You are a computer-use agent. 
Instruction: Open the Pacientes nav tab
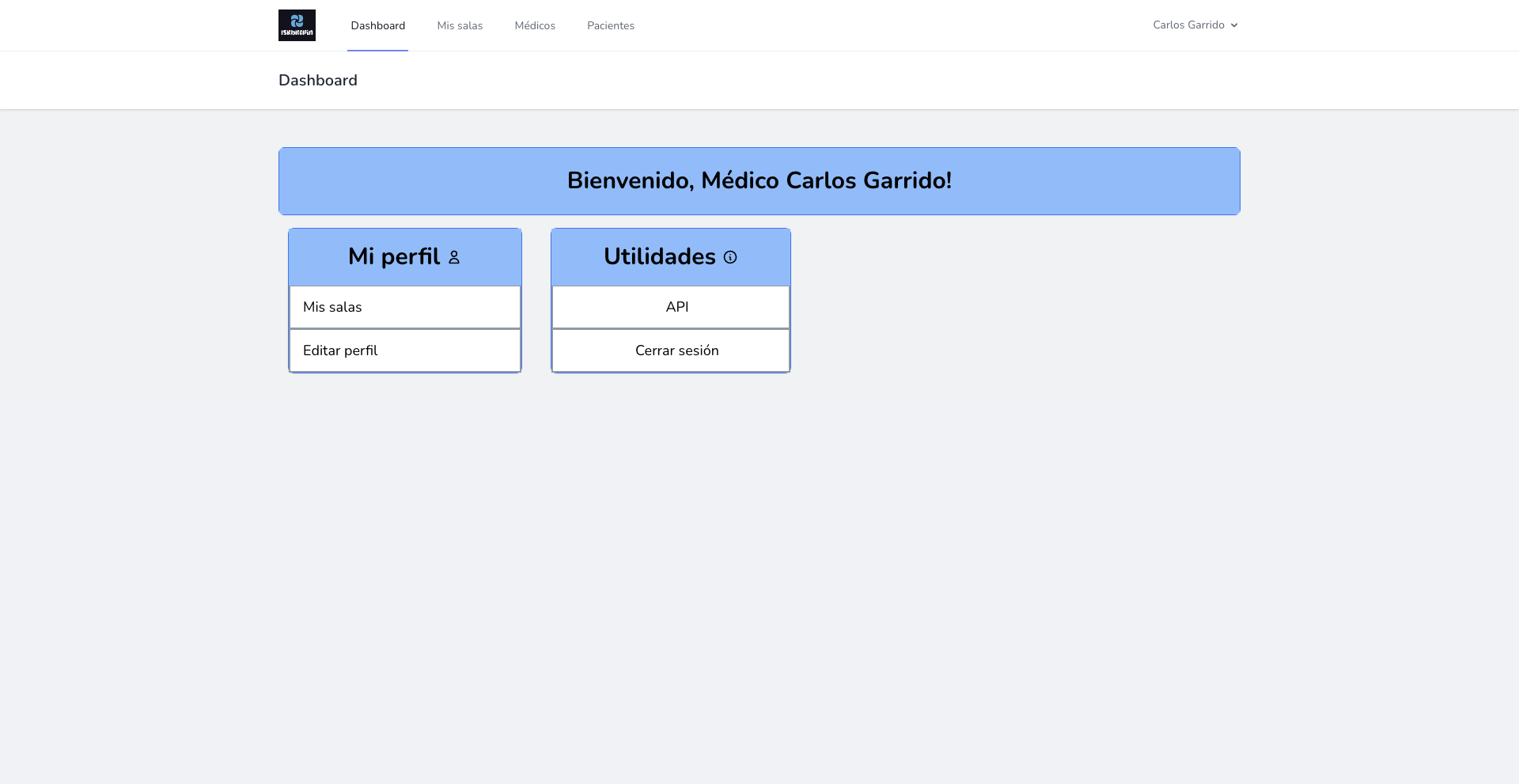point(611,25)
